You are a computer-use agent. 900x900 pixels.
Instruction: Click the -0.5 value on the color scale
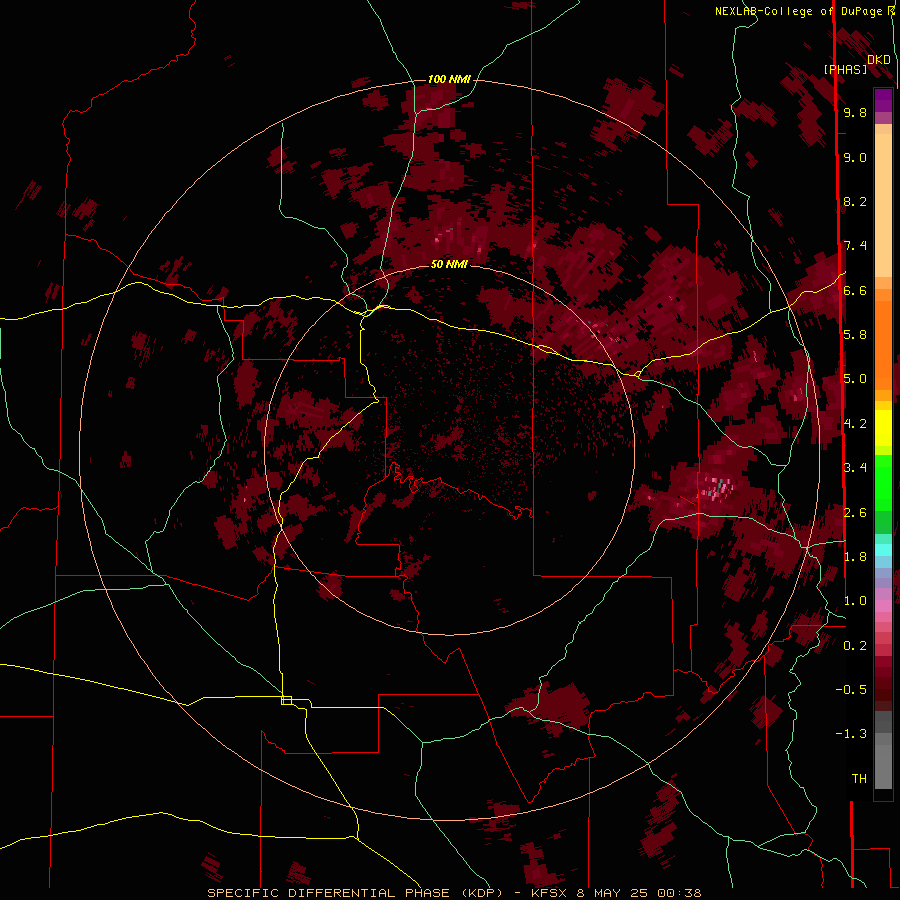pyautogui.click(x=851, y=689)
